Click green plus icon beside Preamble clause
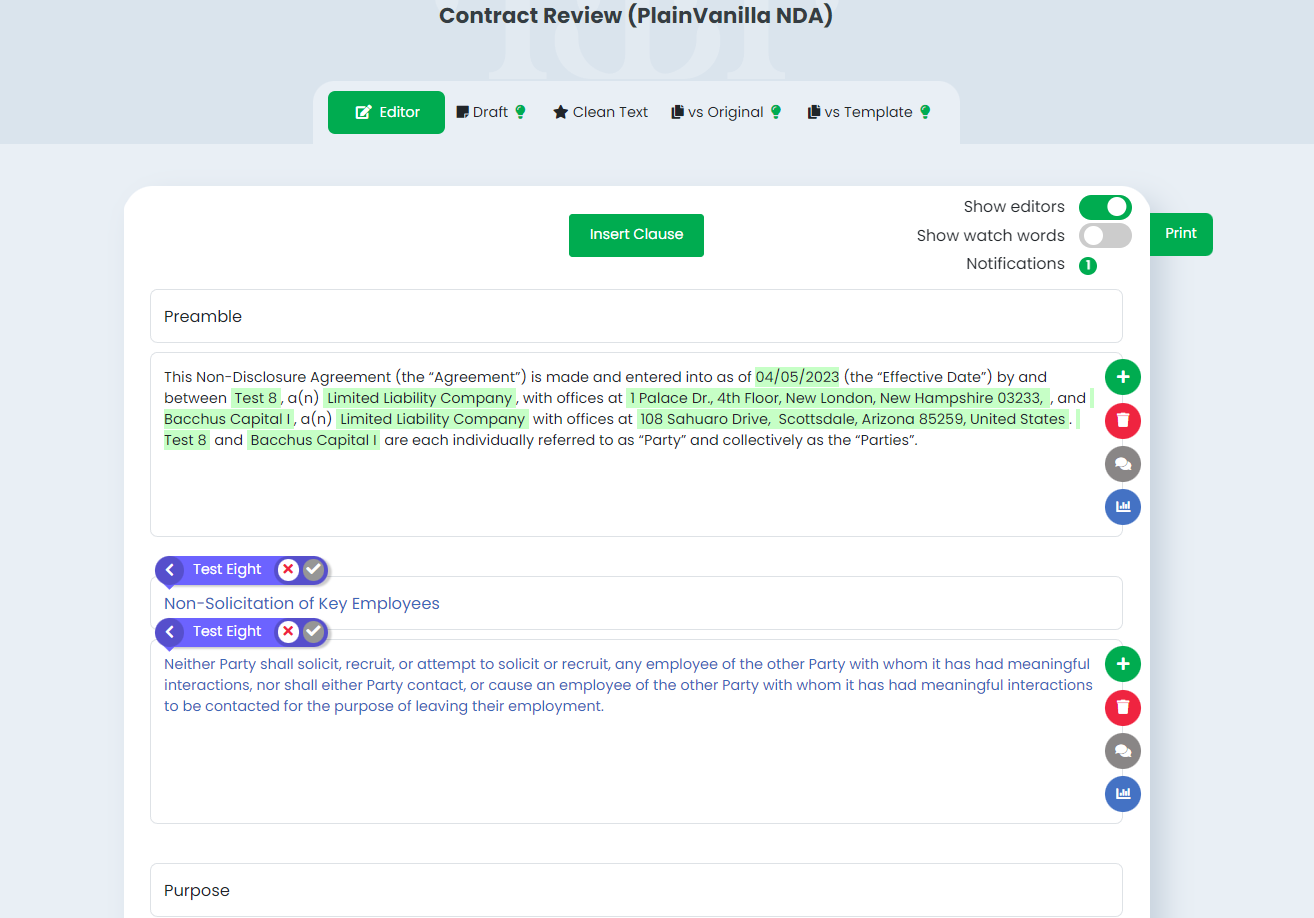Viewport: 1314px width, 918px height. tap(1122, 377)
